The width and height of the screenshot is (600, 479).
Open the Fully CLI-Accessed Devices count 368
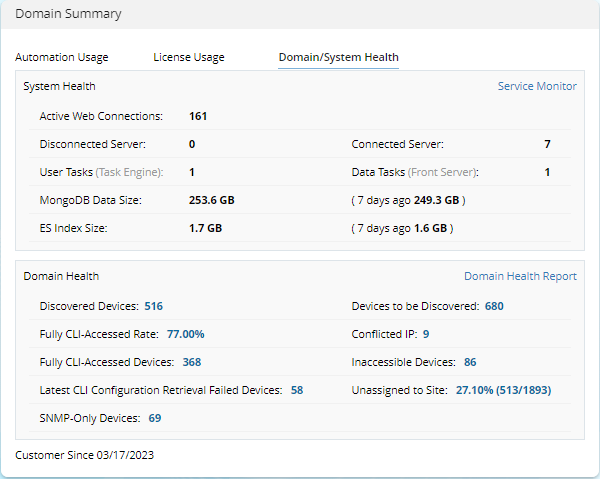[192, 362]
